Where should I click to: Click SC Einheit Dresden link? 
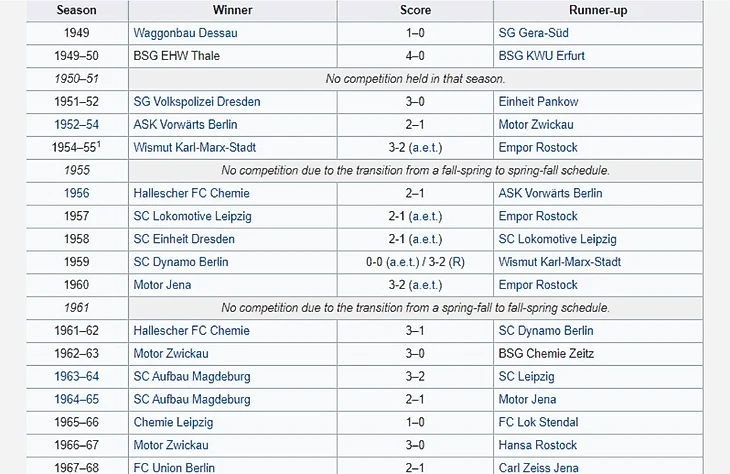pos(184,239)
